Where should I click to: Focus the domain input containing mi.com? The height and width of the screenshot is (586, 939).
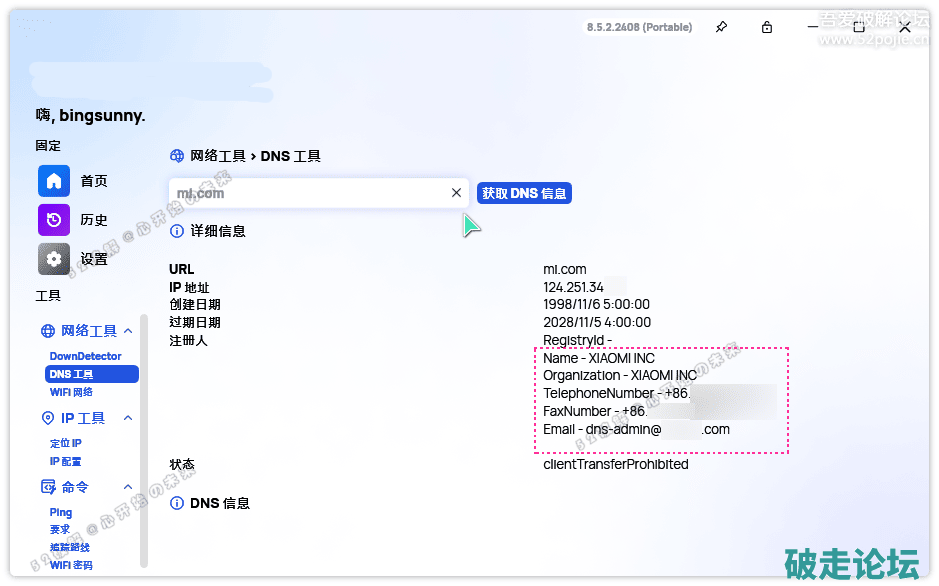pyautogui.click(x=305, y=193)
